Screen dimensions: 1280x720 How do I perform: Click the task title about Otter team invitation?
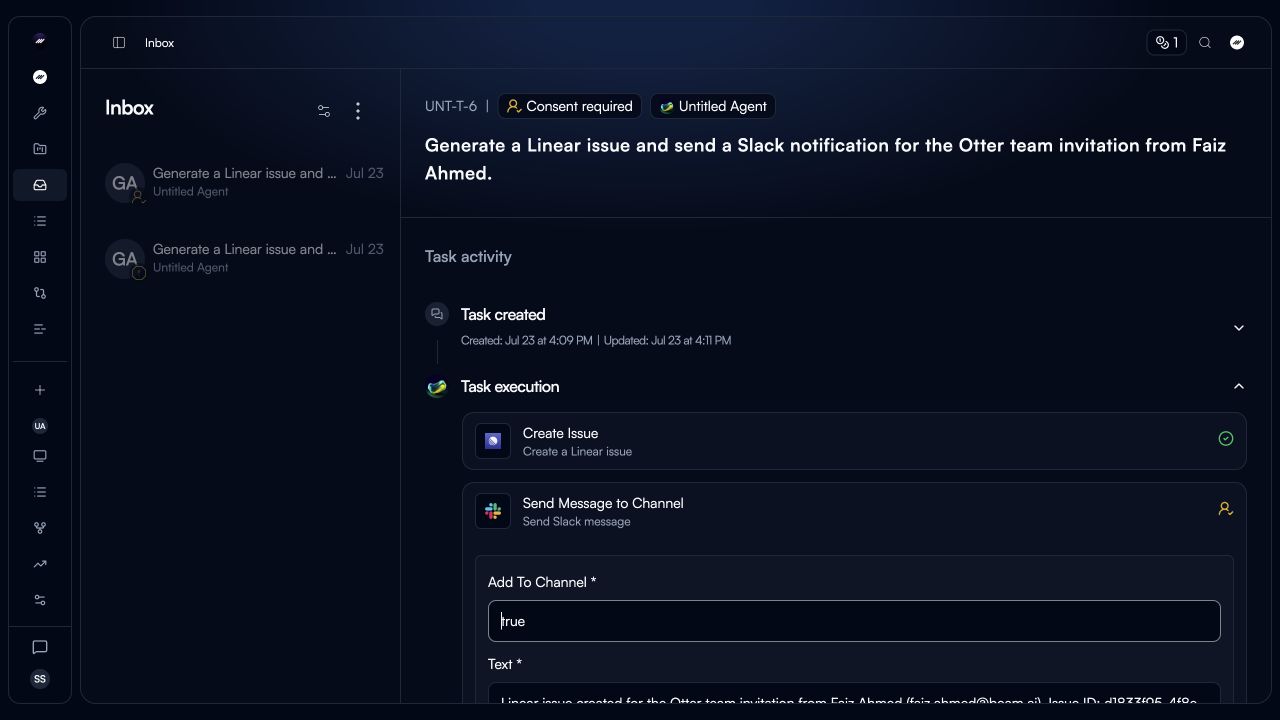click(x=825, y=159)
